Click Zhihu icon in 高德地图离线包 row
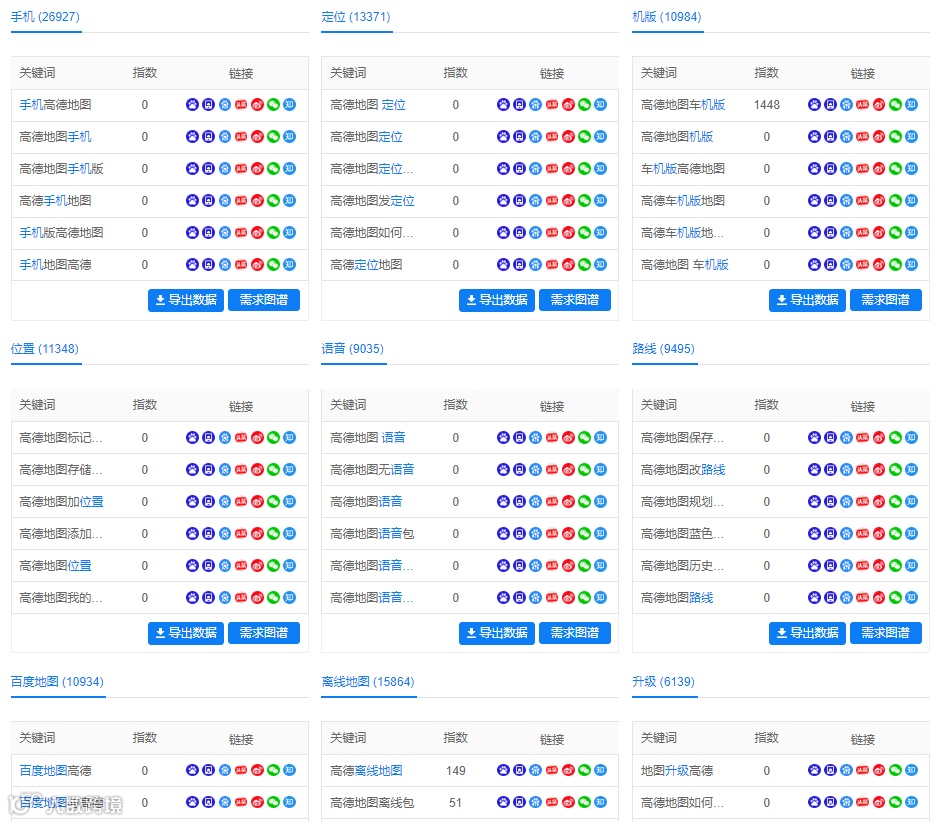 (x=601, y=802)
